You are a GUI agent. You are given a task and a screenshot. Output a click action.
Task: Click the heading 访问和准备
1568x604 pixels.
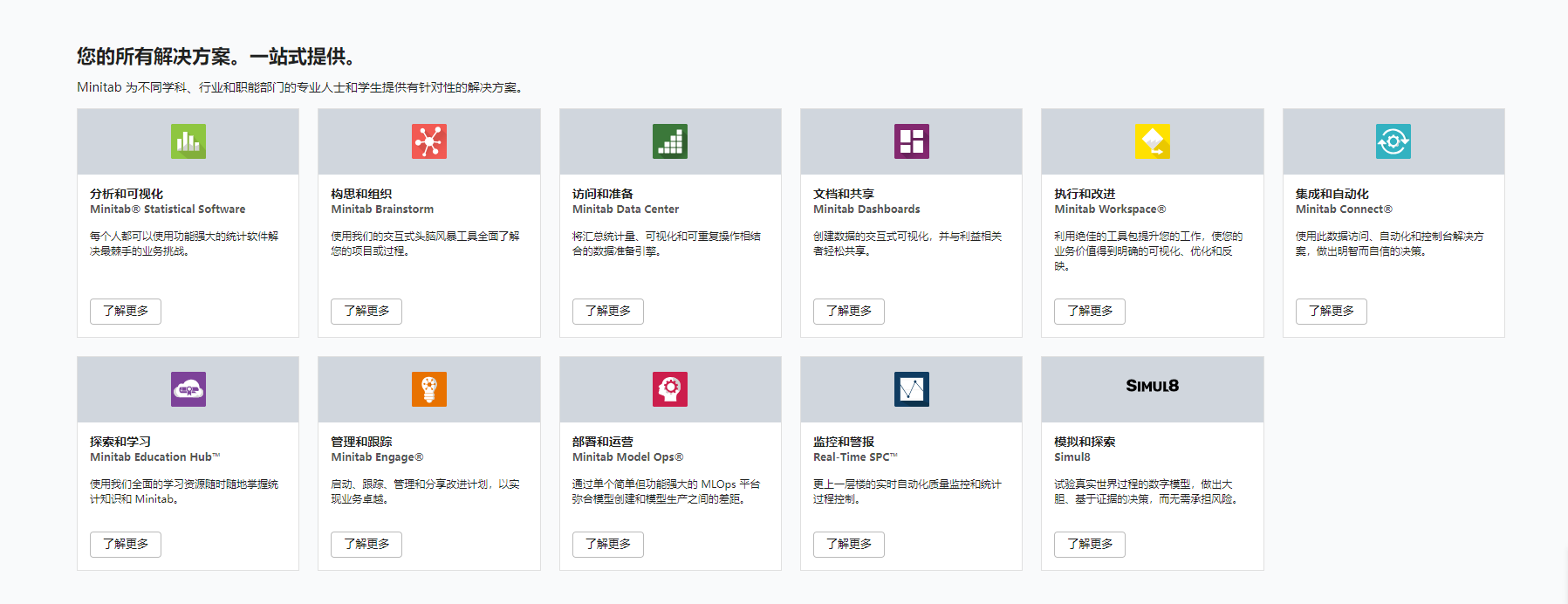point(603,194)
